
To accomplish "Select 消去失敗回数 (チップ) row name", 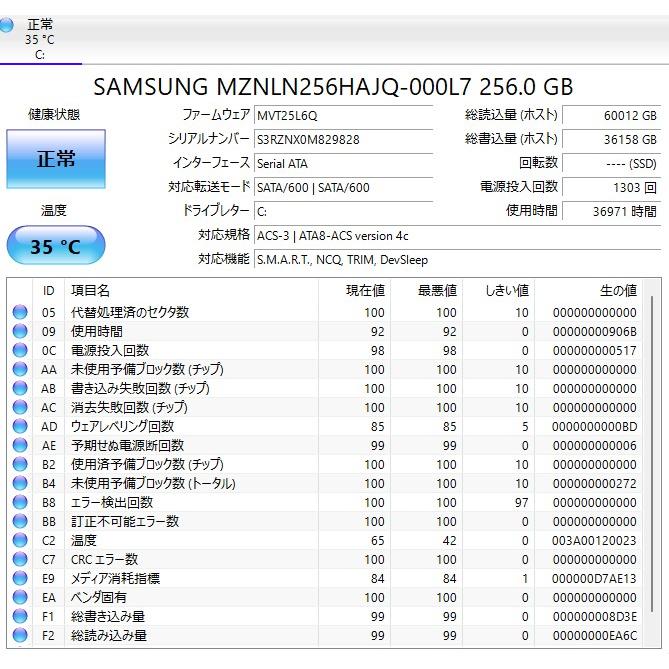I will tap(129, 407).
